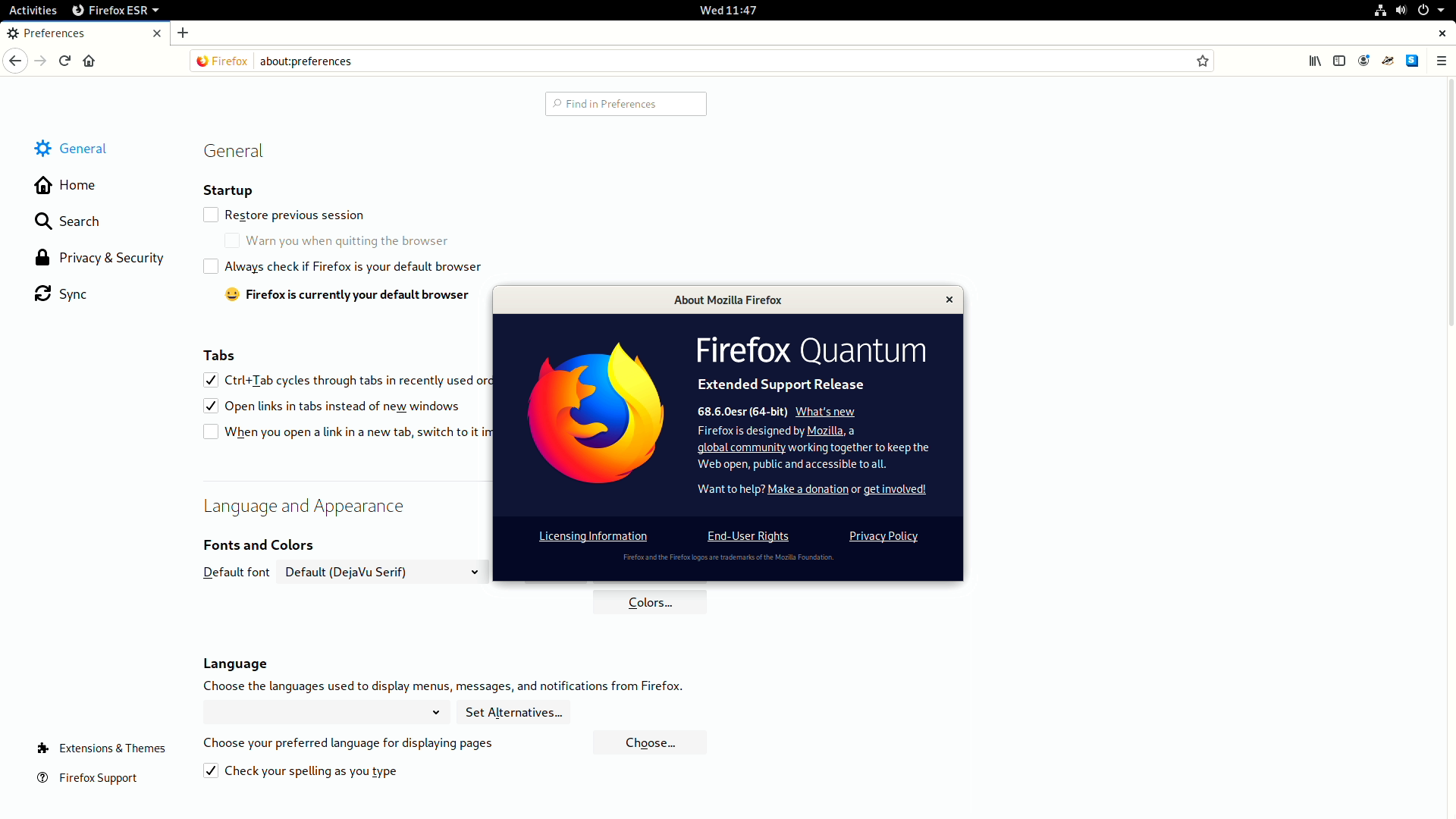This screenshot has height=819, width=1456.
Task: Close the Firefox window with top-right X
Action: (1442, 33)
